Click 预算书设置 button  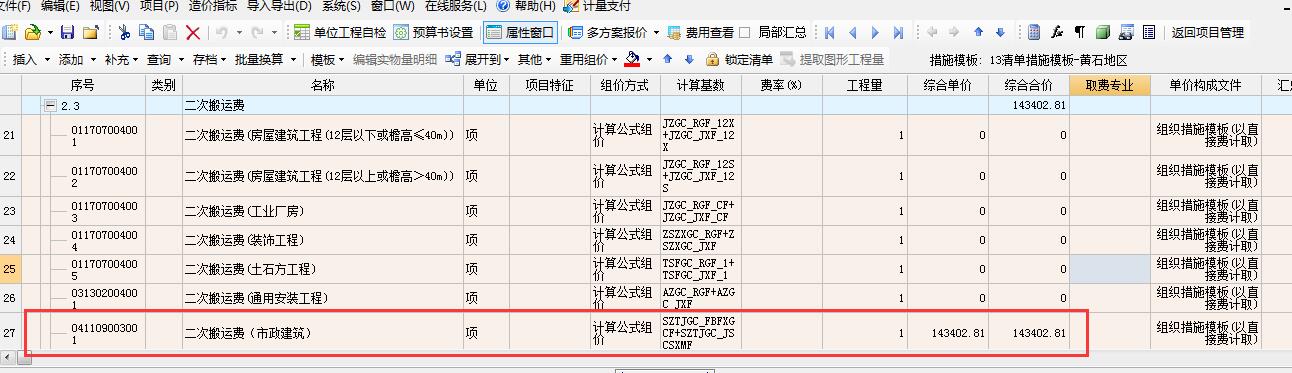tap(434, 33)
